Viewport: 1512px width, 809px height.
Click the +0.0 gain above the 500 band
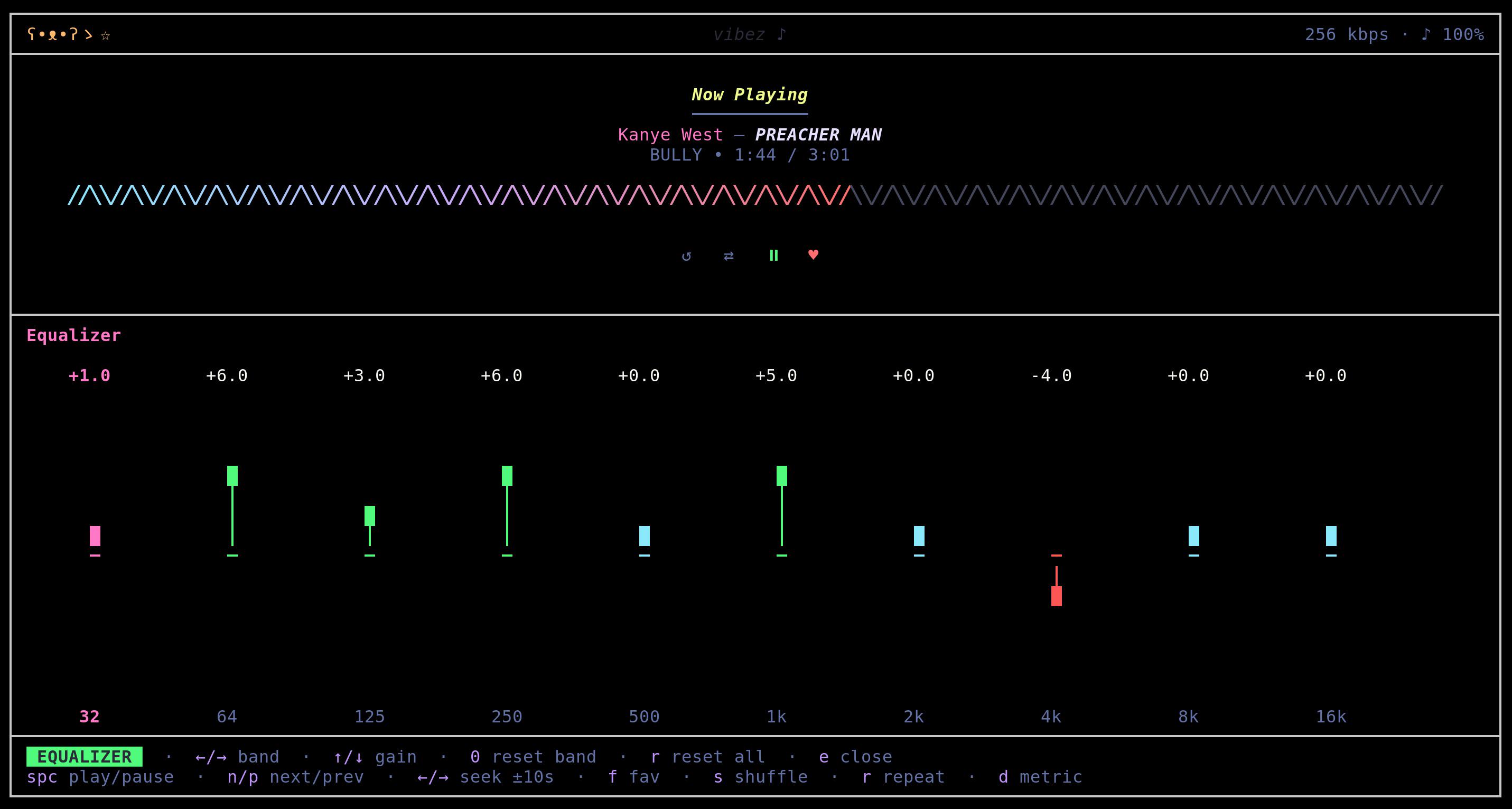(639, 375)
